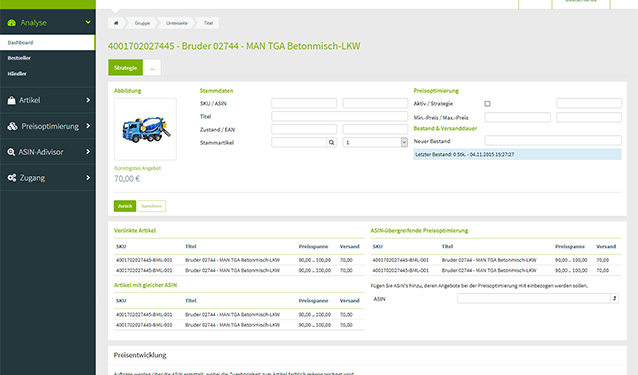638x375 pixels.
Task: Click the search icon beside Stammartikel field
Action: tap(332, 142)
